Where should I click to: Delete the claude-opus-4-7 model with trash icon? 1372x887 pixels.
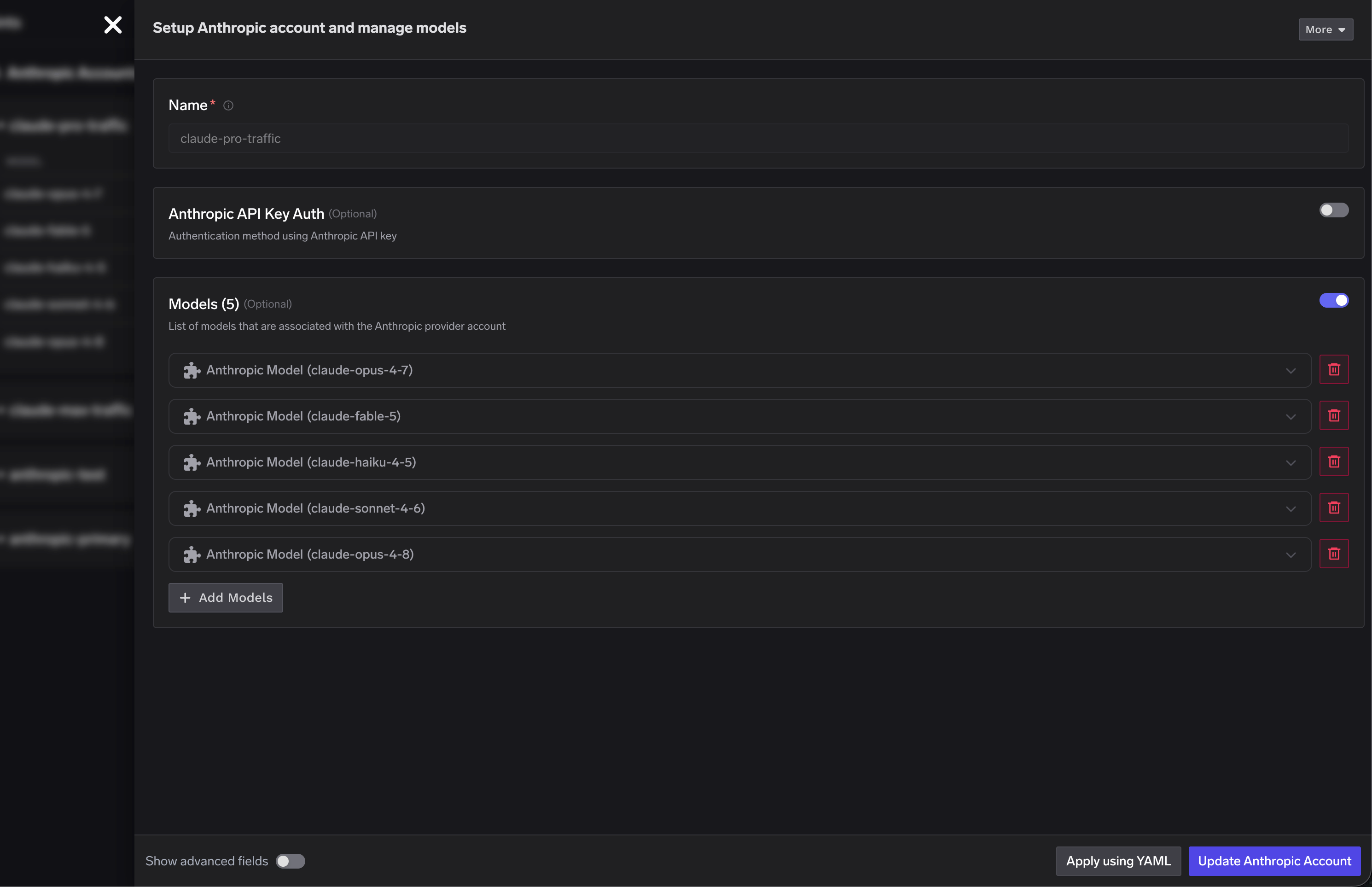pos(1333,369)
